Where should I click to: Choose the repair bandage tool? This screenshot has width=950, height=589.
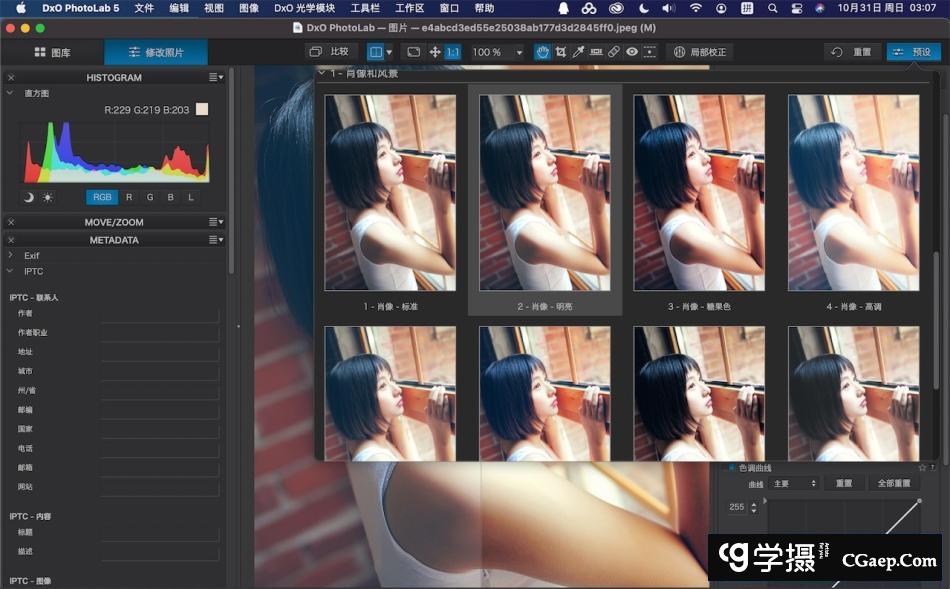614,52
